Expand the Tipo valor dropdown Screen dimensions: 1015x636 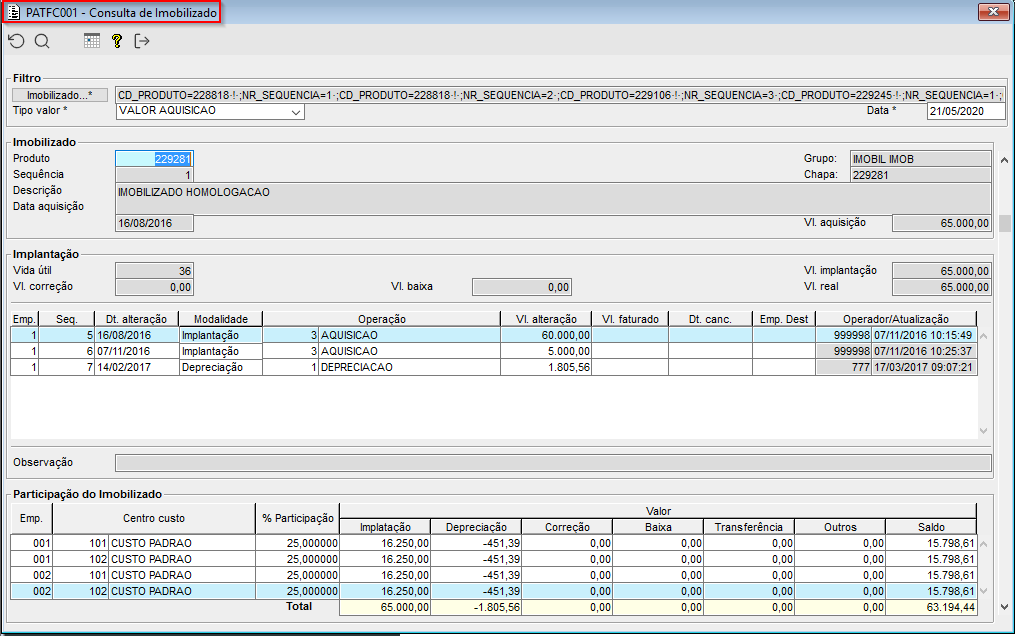click(x=296, y=112)
